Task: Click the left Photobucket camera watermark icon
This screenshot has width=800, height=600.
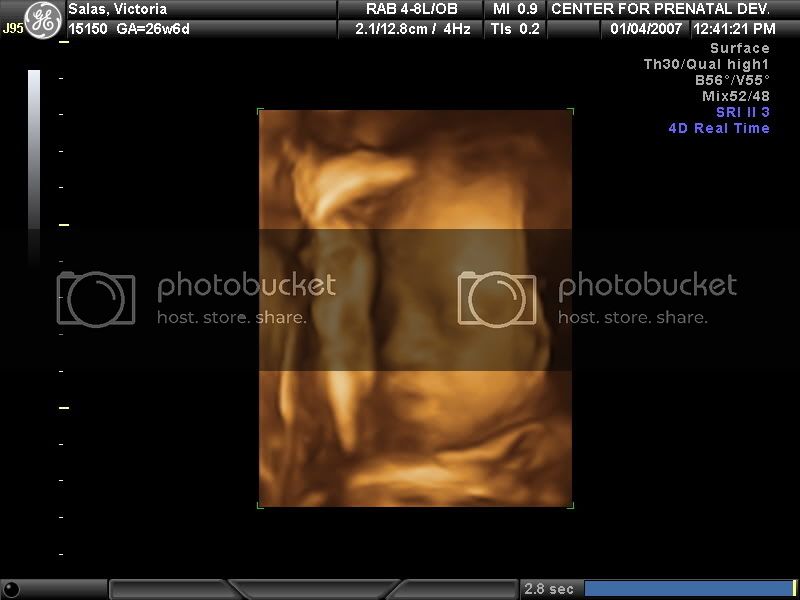Action: click(x=96, y=298)
